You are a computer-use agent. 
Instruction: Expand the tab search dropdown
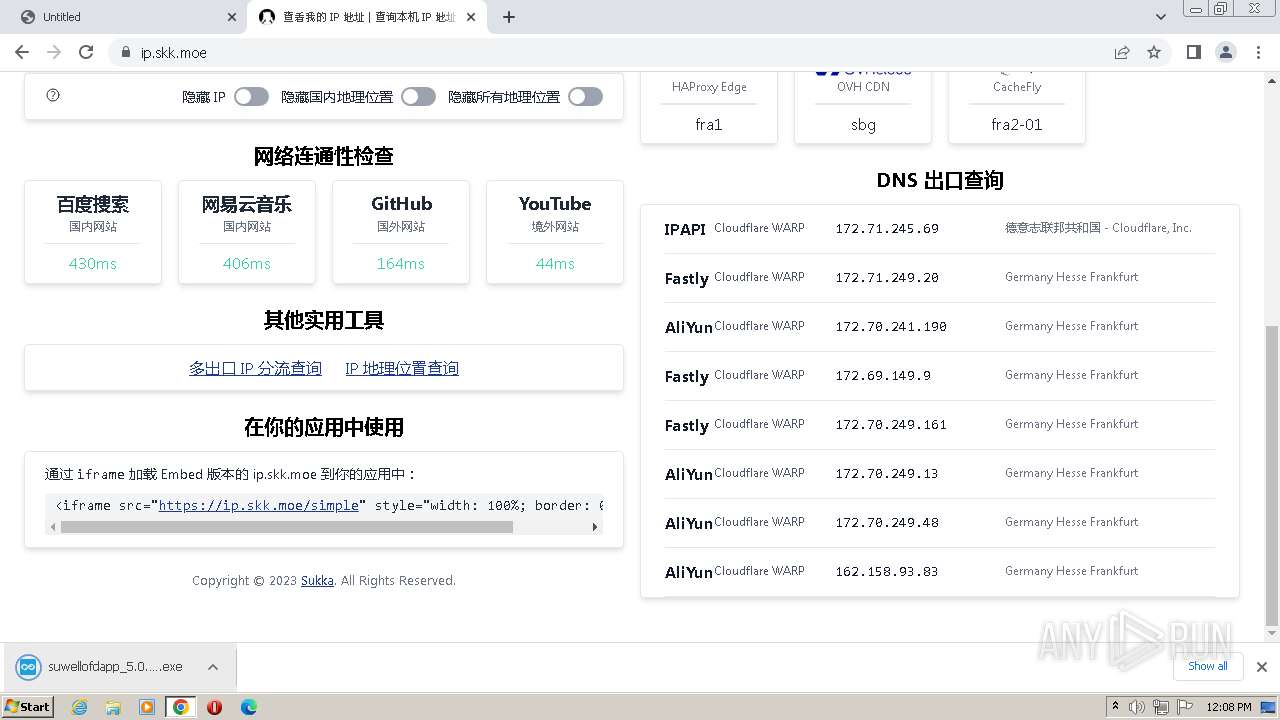click(1160, 17)
